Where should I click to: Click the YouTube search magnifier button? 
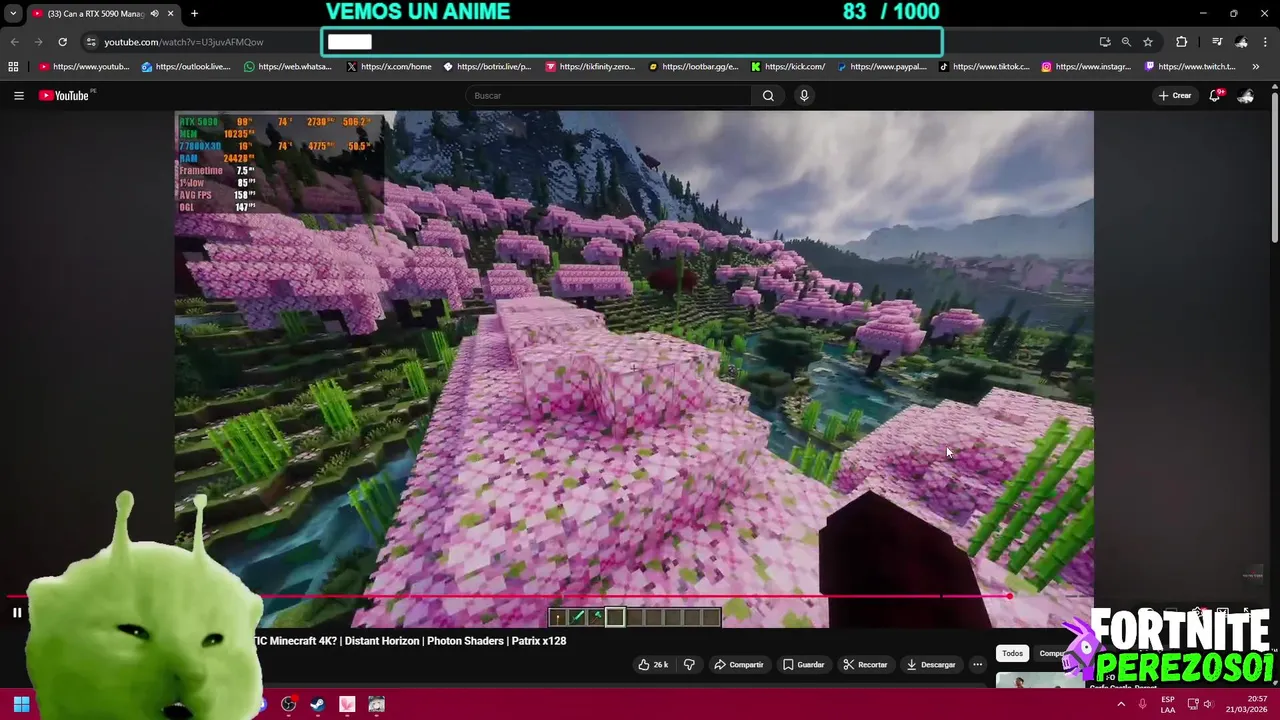pyautogui.click(x=768, y=95)
